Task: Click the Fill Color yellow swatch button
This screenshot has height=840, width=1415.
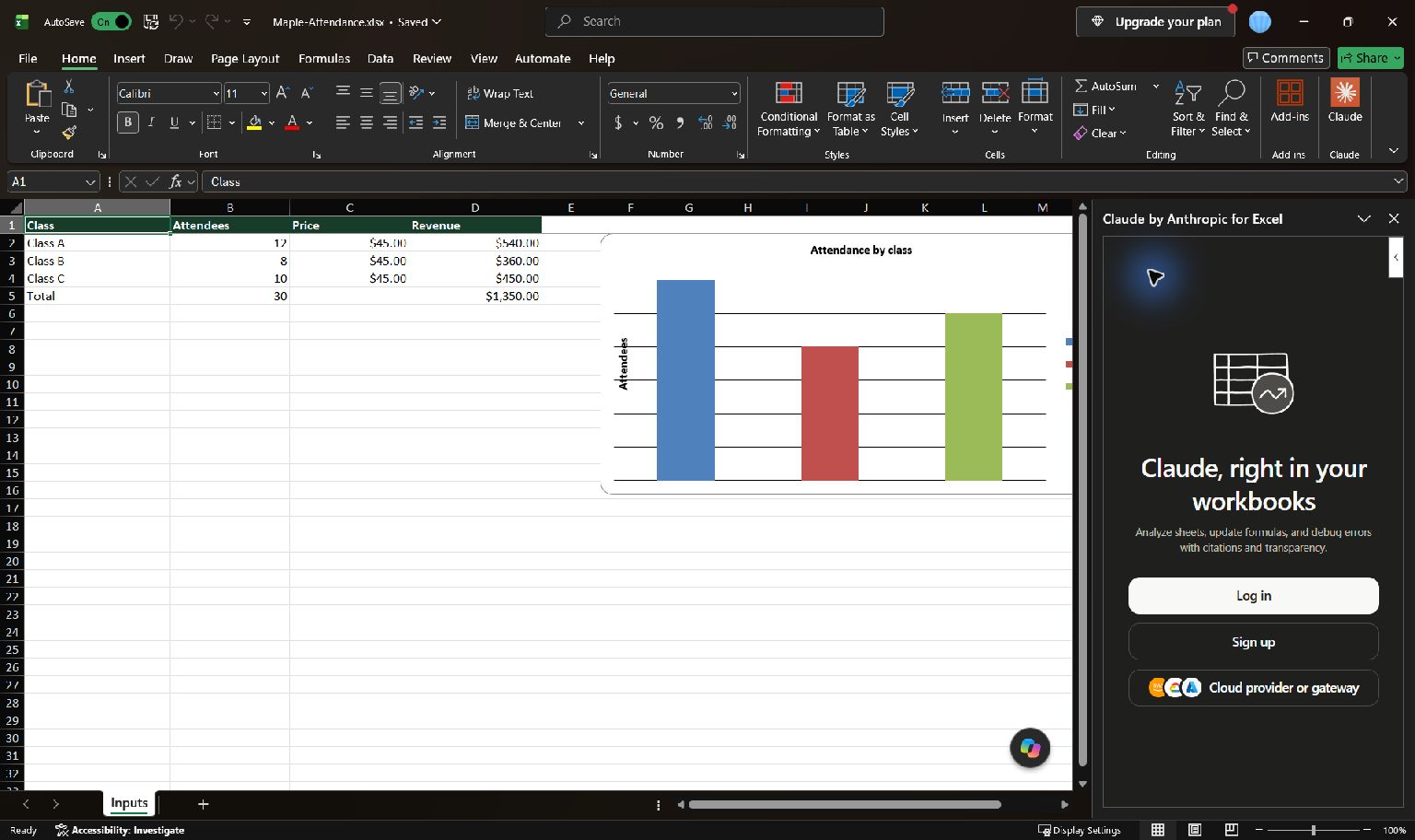Action: [x=255, y=122]
